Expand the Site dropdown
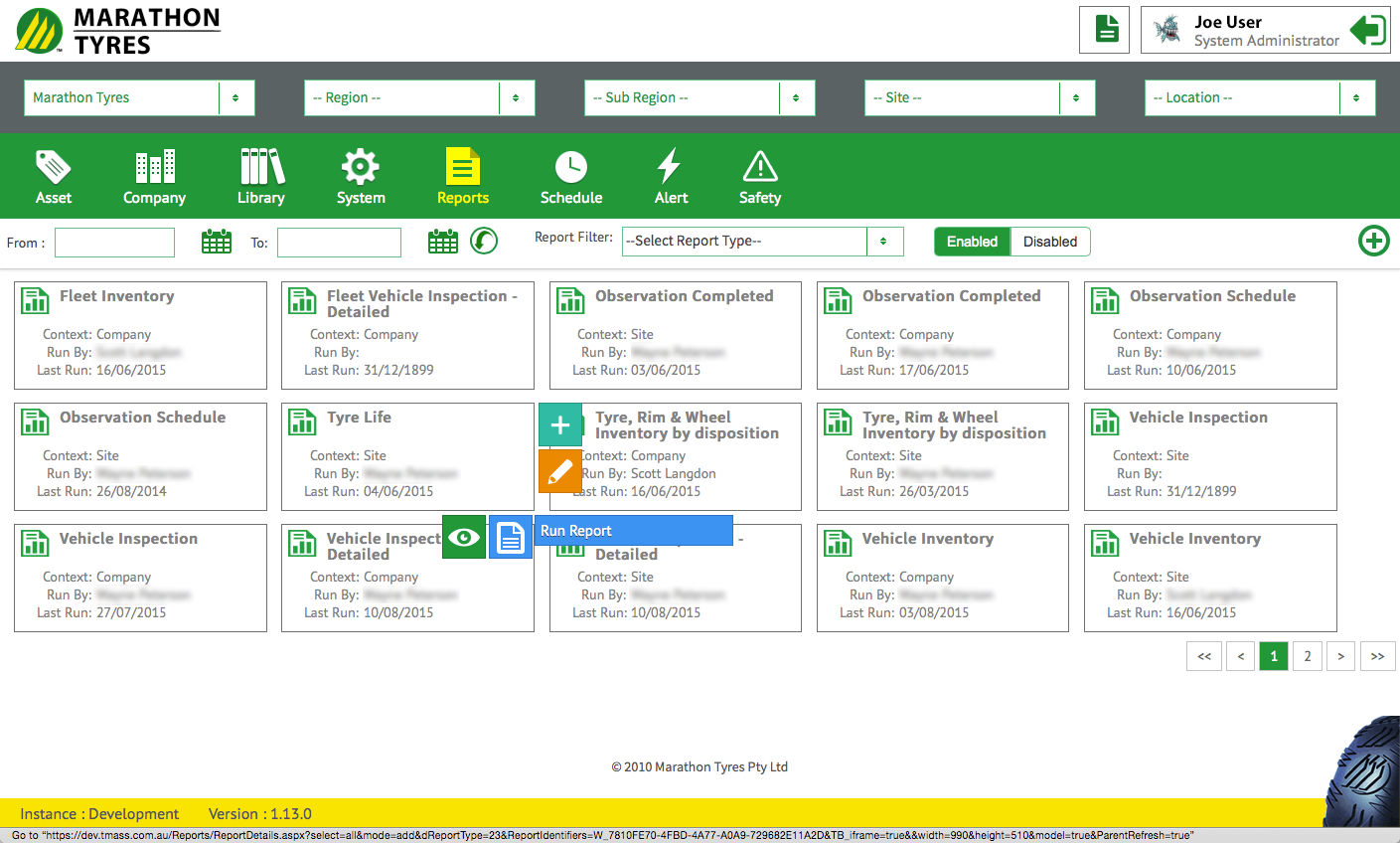Viewport: 1400px width, 843px height. [x=979, y=97]
